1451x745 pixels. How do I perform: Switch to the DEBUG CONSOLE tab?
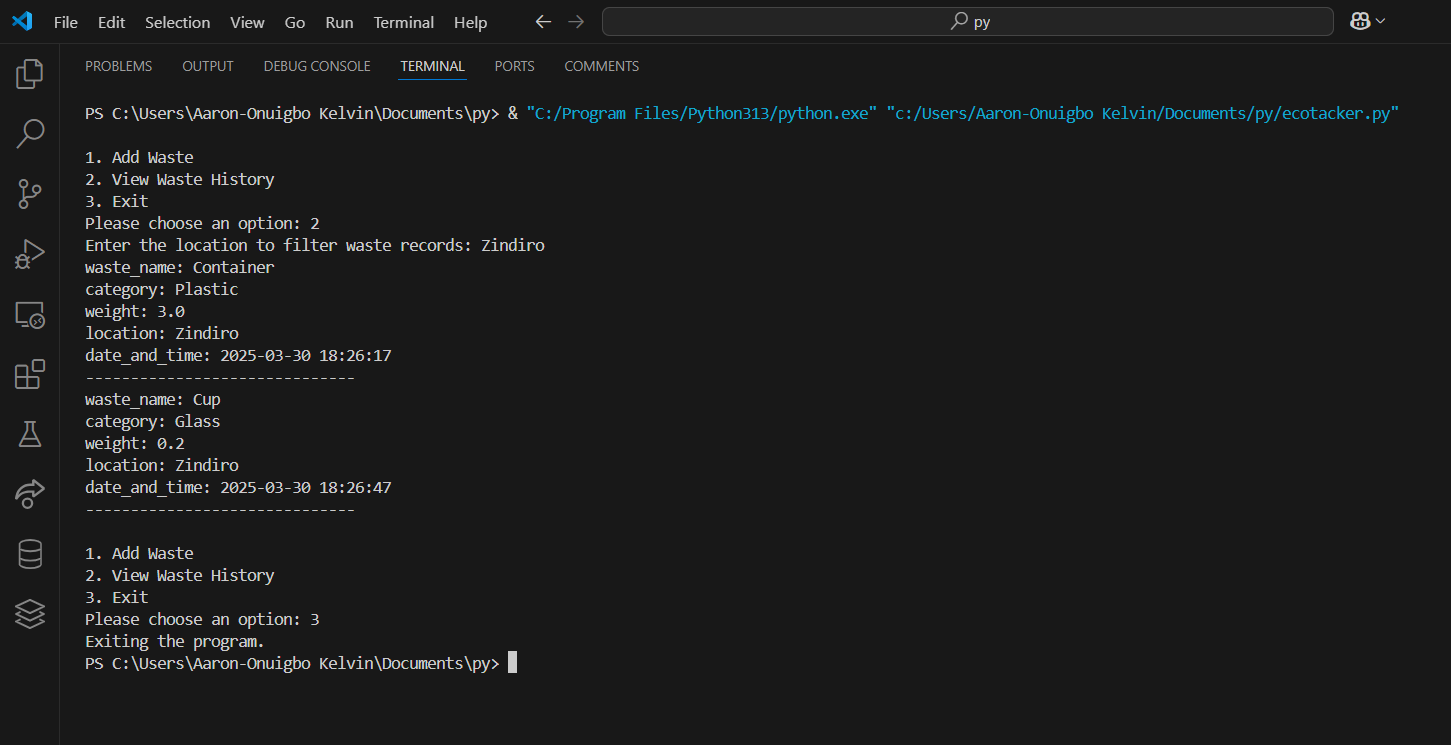[317, 66]
